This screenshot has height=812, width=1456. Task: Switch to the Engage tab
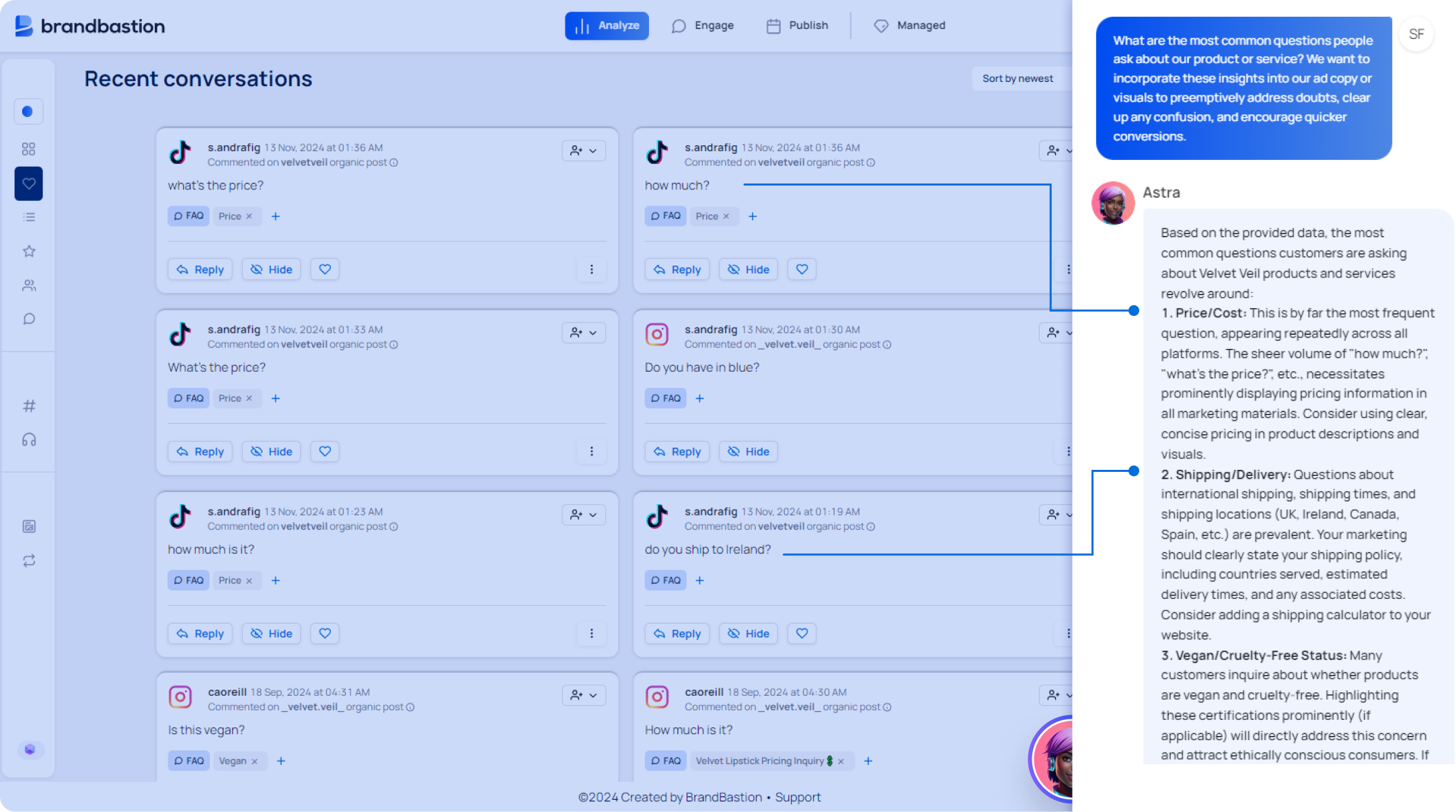[703, 26]
